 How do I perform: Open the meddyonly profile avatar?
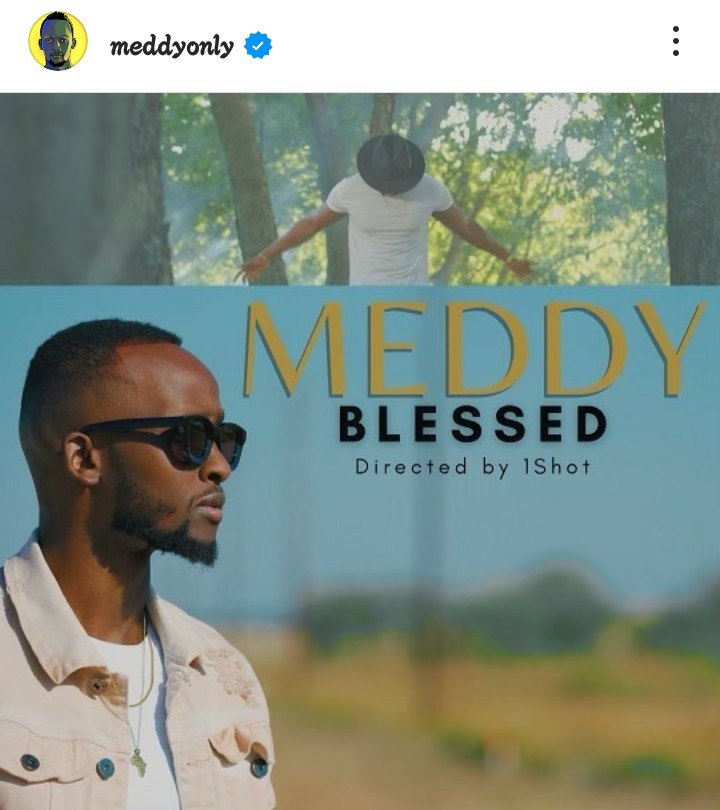pyautogui.click(x=58, y=41)
